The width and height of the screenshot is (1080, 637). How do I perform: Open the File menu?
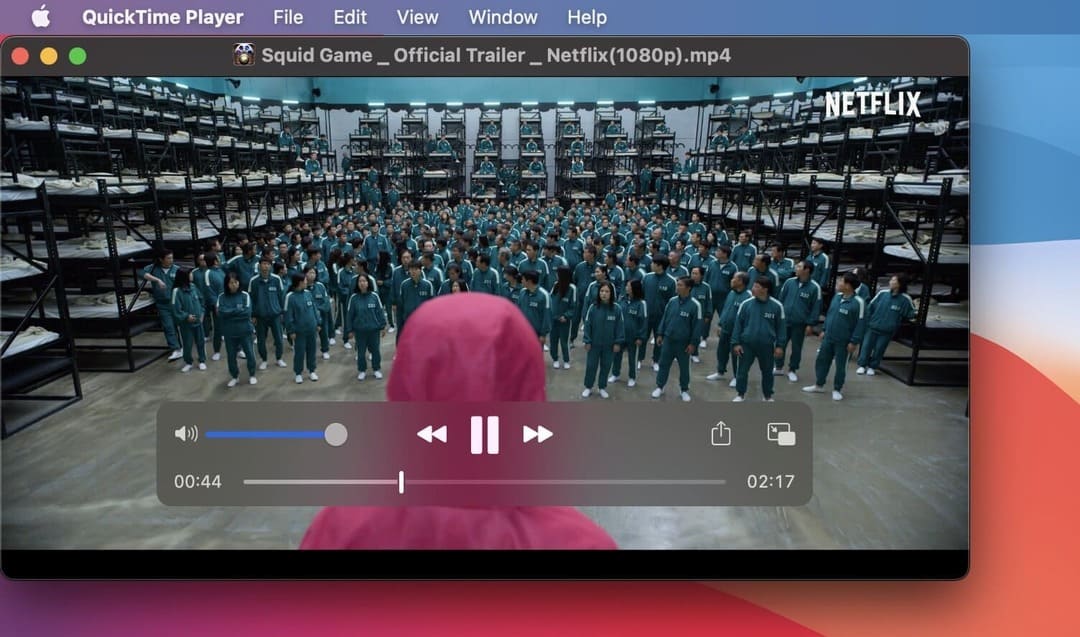point(288,17)
